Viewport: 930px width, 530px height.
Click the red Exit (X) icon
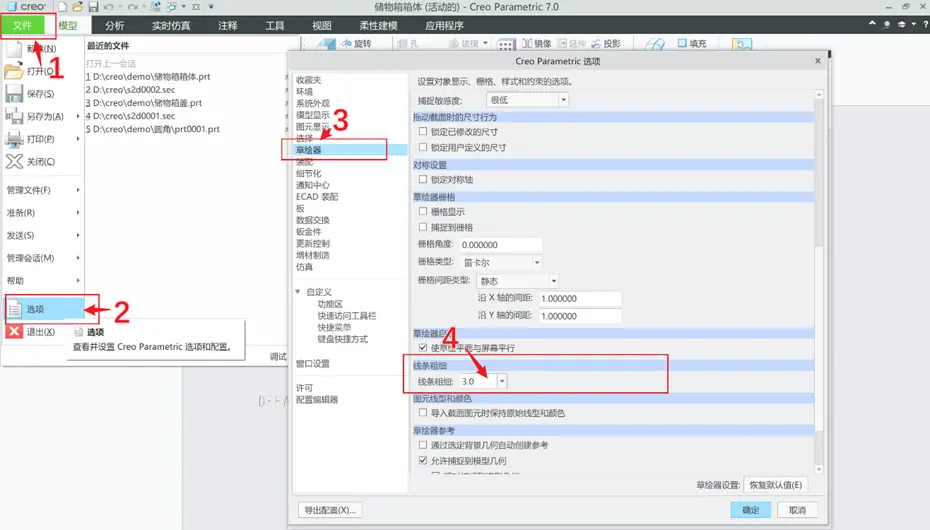pyautogui.click(x=14, y=331)
